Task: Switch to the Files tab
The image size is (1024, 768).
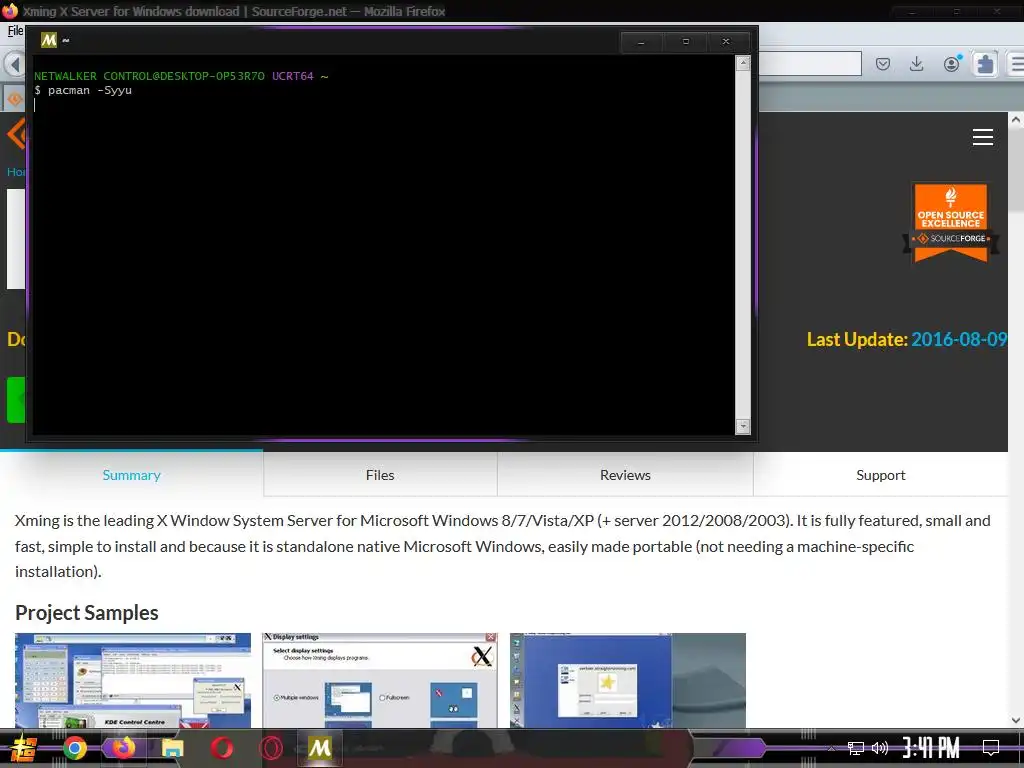Action: (380, 475)
